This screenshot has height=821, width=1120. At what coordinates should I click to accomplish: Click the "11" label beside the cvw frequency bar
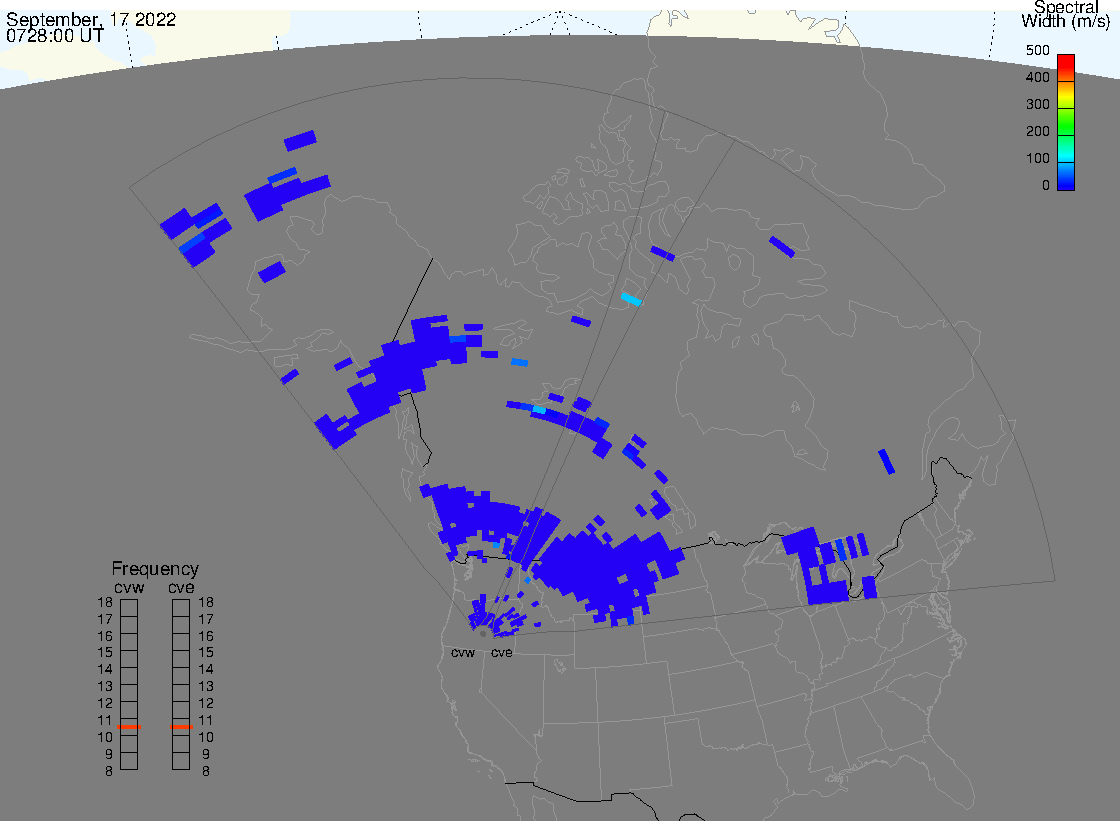pos(105,720)
